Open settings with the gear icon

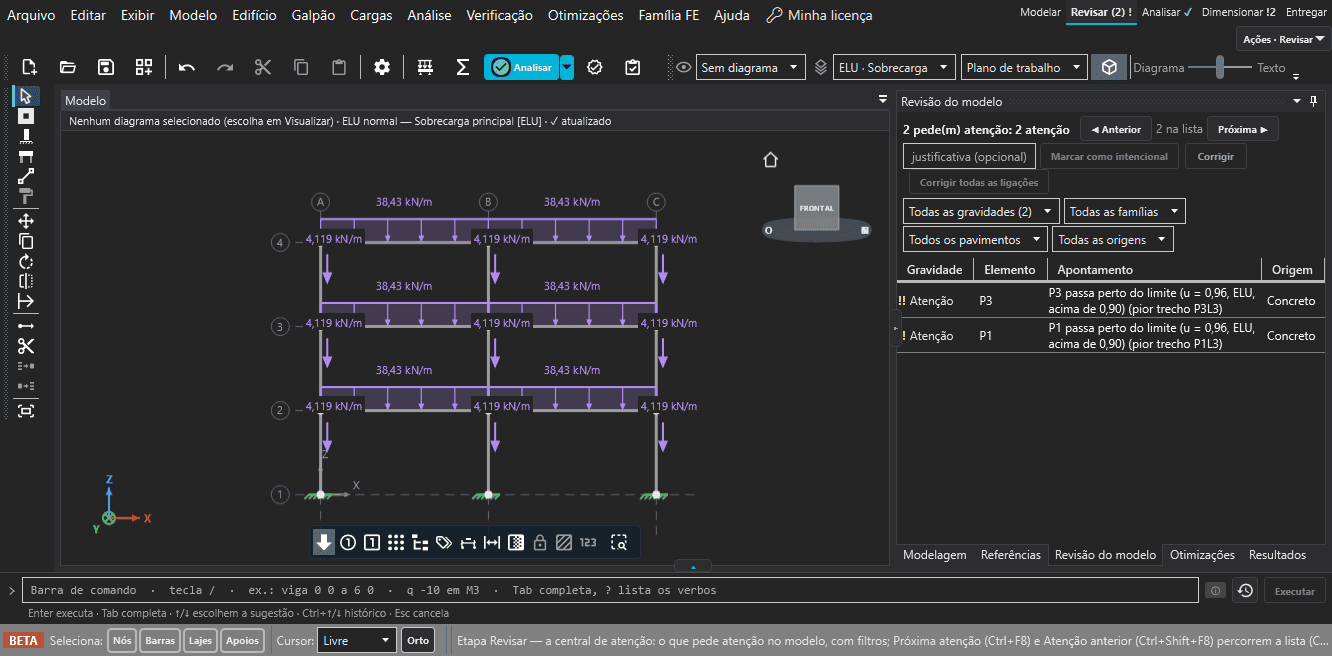tap(382, 67)
